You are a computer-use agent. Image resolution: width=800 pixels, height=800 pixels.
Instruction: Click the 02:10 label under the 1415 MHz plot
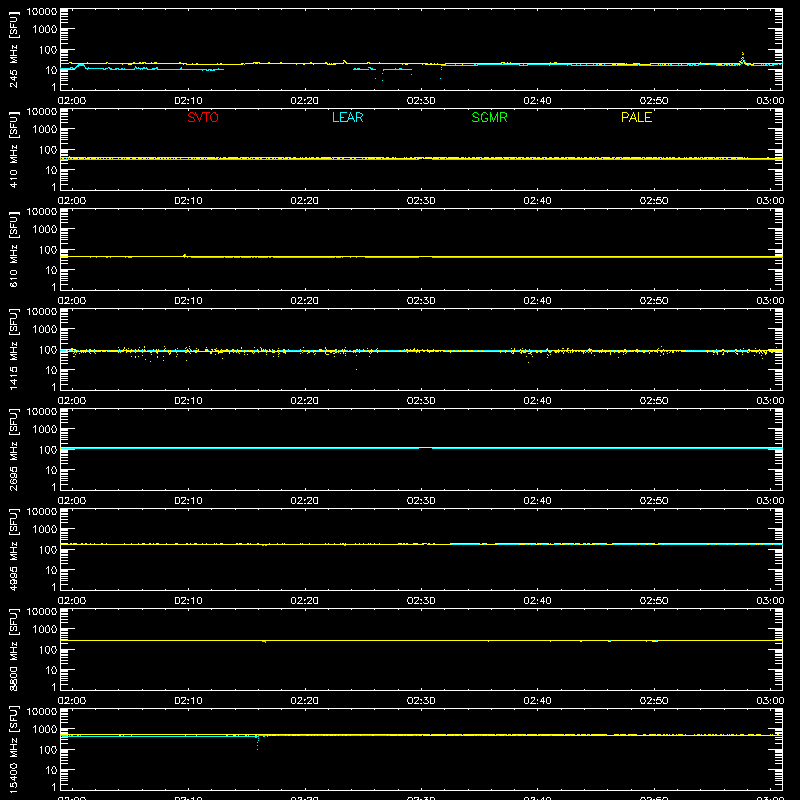click(x=188, y=401)
